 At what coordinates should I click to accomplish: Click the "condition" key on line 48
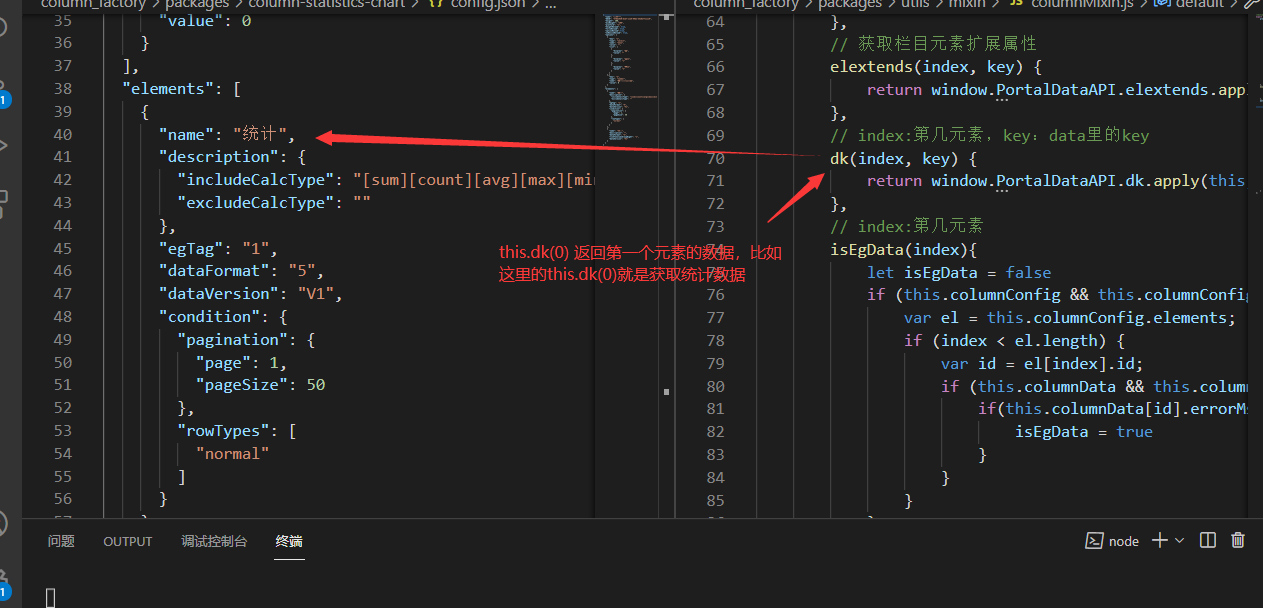pyautogui.click(x=209, y=317)
